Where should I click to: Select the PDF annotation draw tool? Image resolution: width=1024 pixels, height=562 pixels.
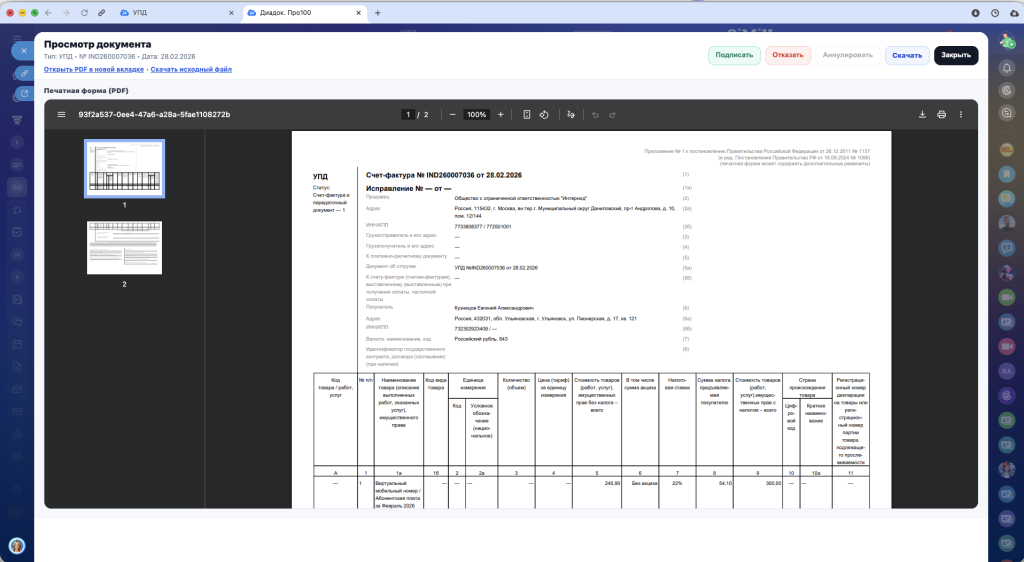pos(571,114)
